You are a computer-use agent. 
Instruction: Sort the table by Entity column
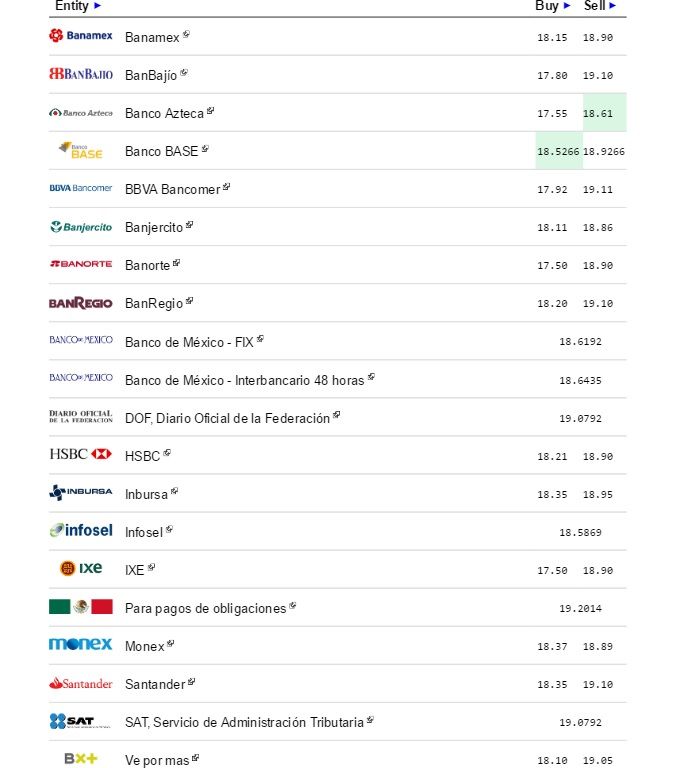click(78, 6)
